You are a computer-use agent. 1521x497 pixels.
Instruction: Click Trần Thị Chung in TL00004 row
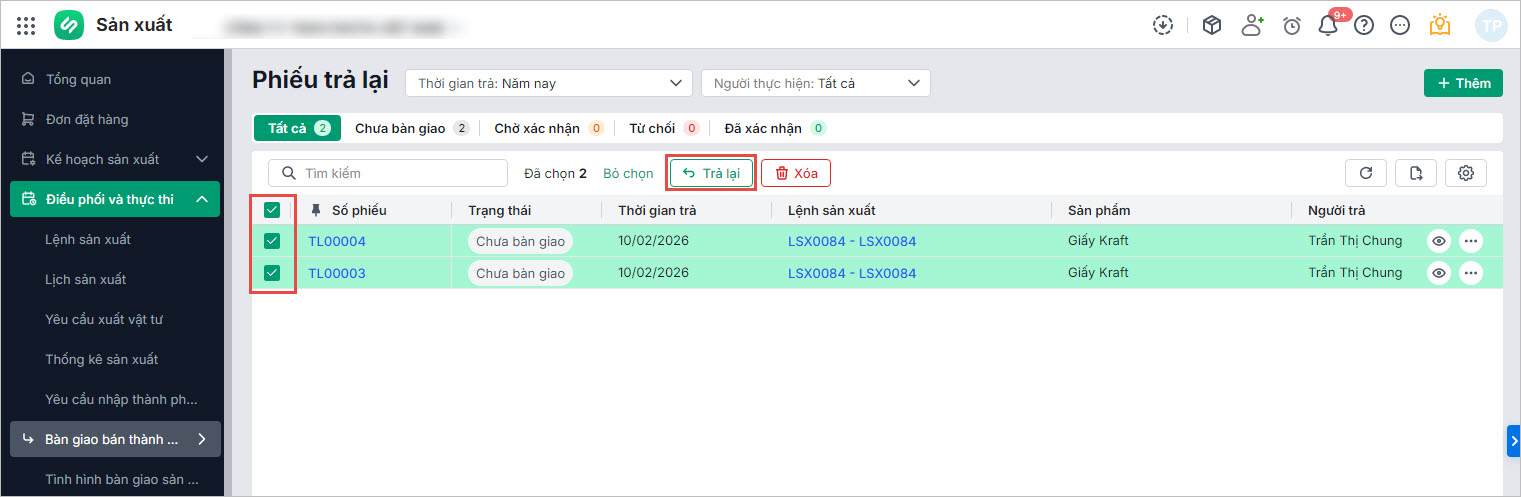click(x=1355, y=241)
